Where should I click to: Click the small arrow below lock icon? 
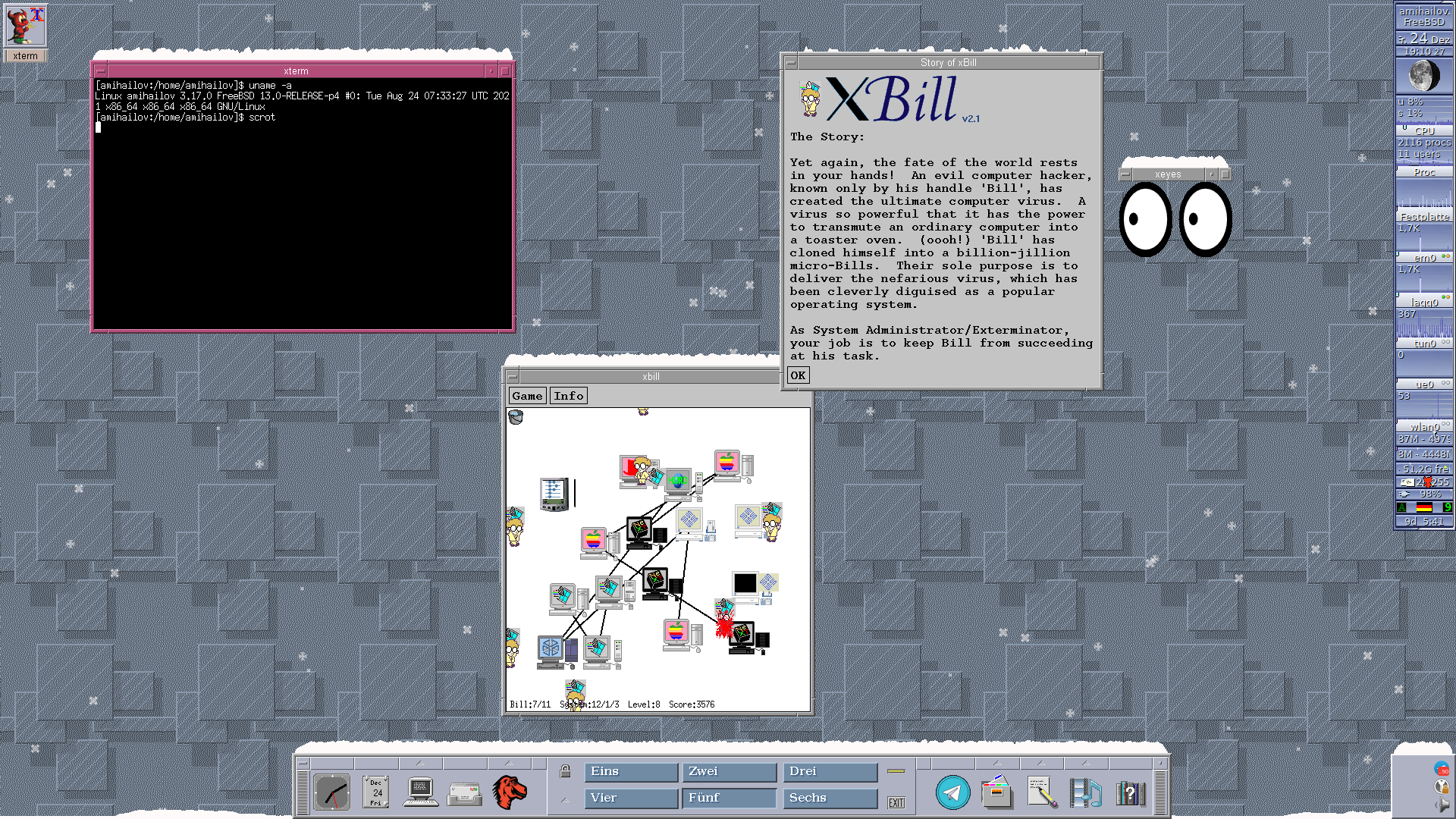coord(565,800)
